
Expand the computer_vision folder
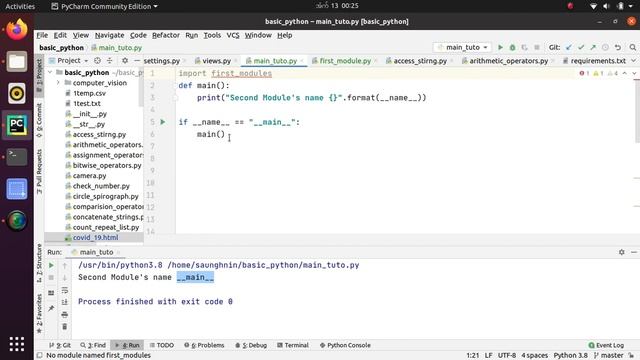pyautogui.click(x=58, y=83)
